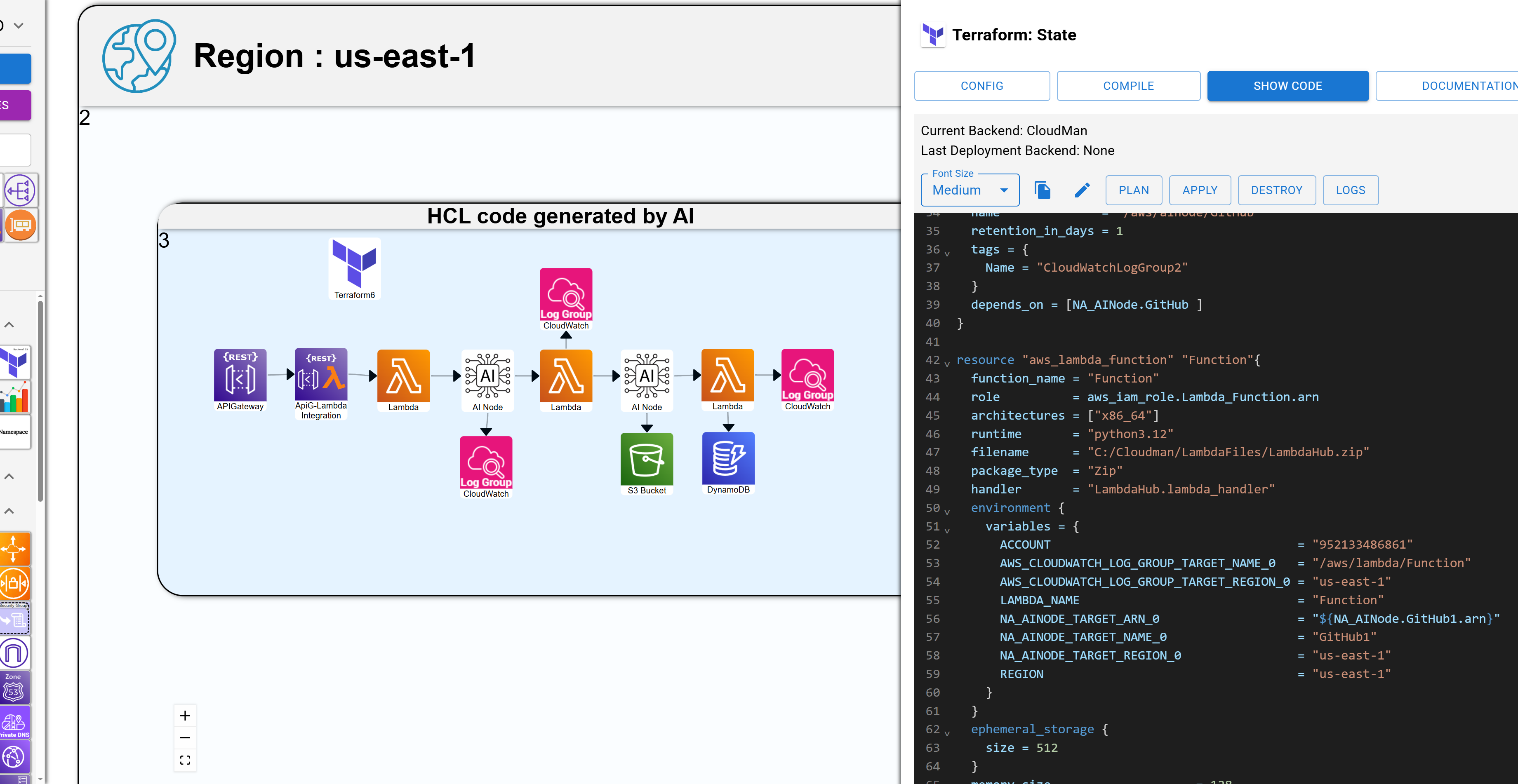Pick the bar chart icon in the sidebar
Screen dimensions: 1518x784
15,397
